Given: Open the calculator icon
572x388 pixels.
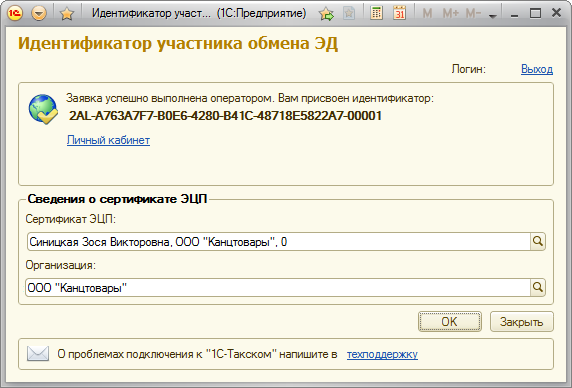Looking at the screenshot, I should point(376,13).
